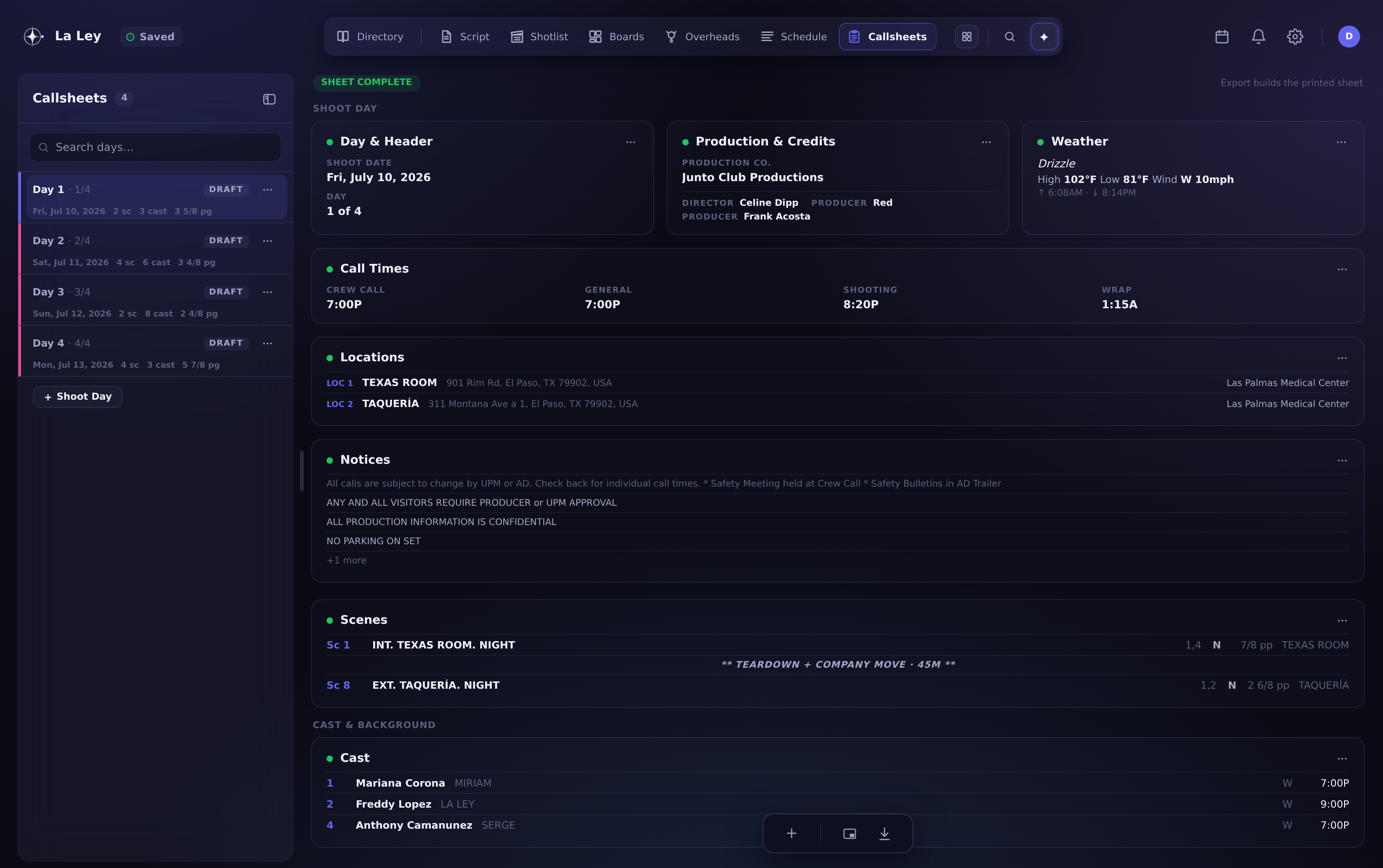
Task: Open the Shotlist tab
Action: [539, 37]
